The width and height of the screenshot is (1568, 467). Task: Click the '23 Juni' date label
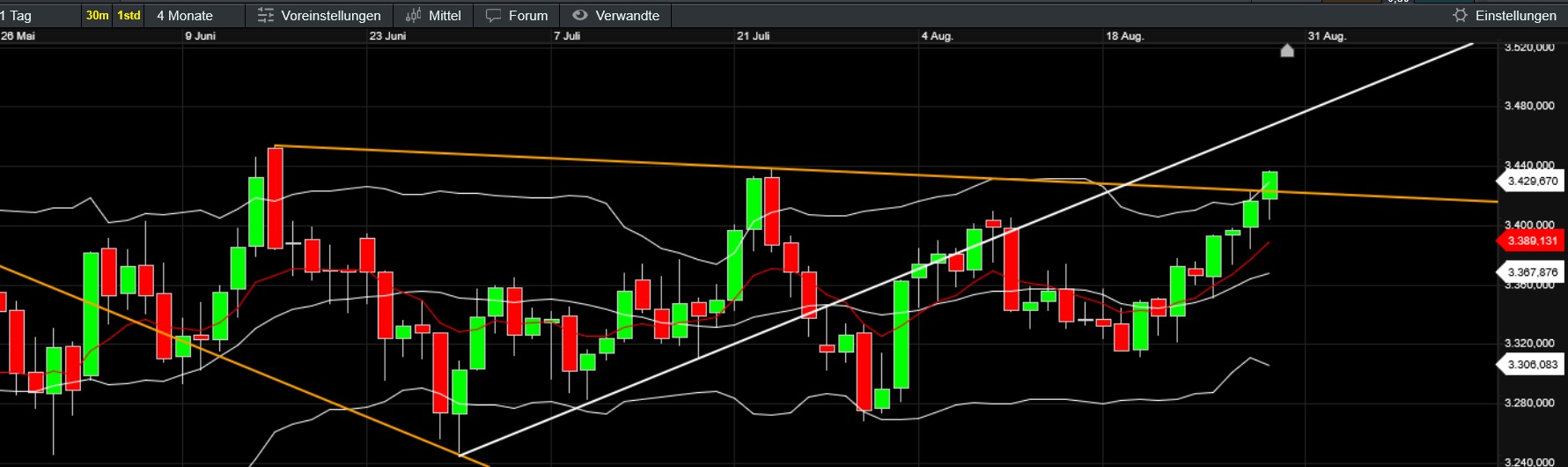pos(388,36)
